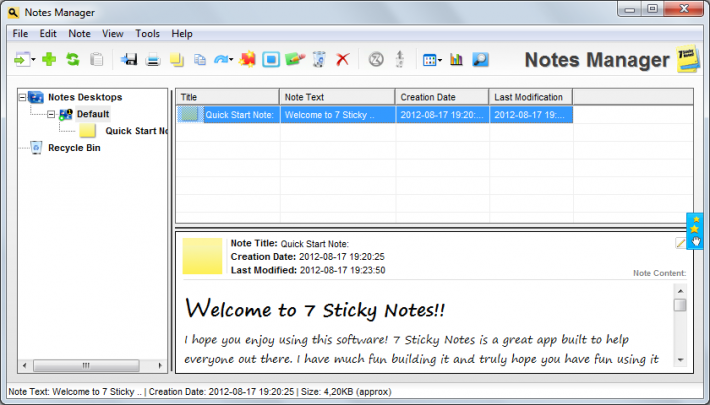Open the dropdown arrow beside the import icon
Image resolution: width=710 pixels, height=405 pixels.
click(34, 60)
